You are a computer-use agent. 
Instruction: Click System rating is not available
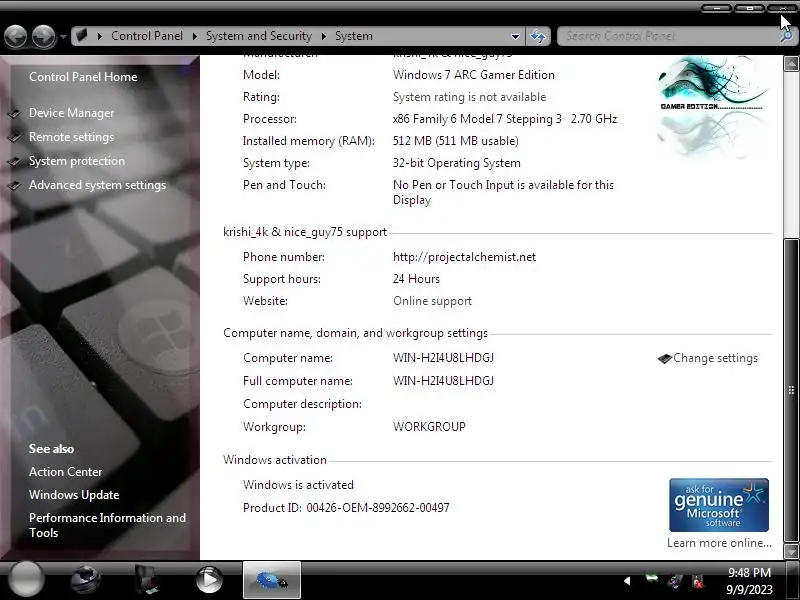(469, 97)
